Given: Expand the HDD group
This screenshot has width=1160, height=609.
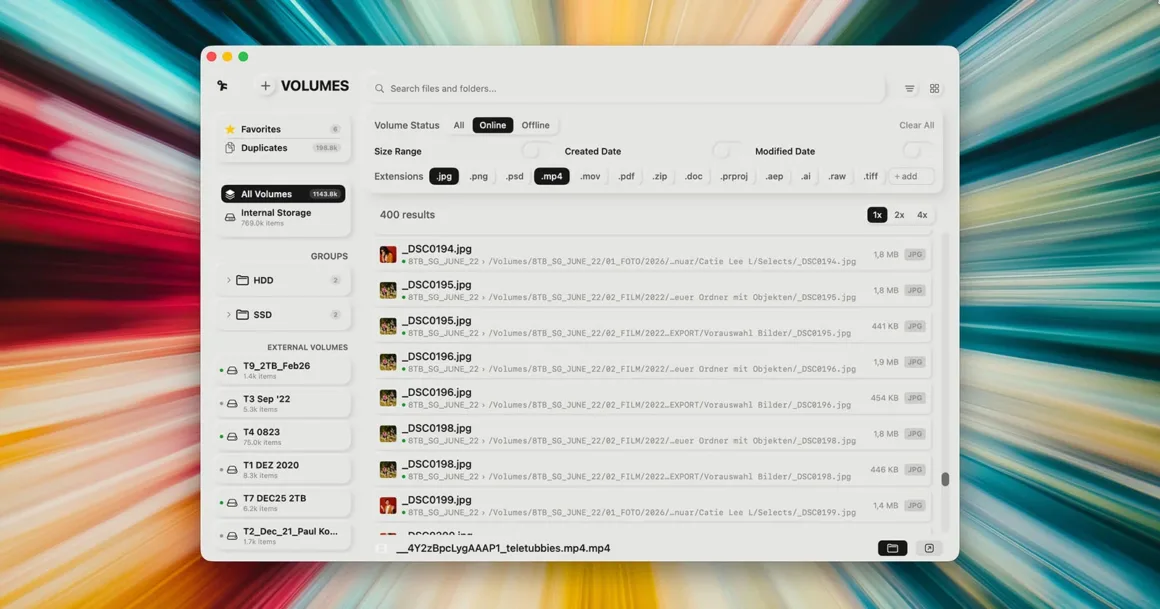Looking at the screenshot, I should 228,280.
